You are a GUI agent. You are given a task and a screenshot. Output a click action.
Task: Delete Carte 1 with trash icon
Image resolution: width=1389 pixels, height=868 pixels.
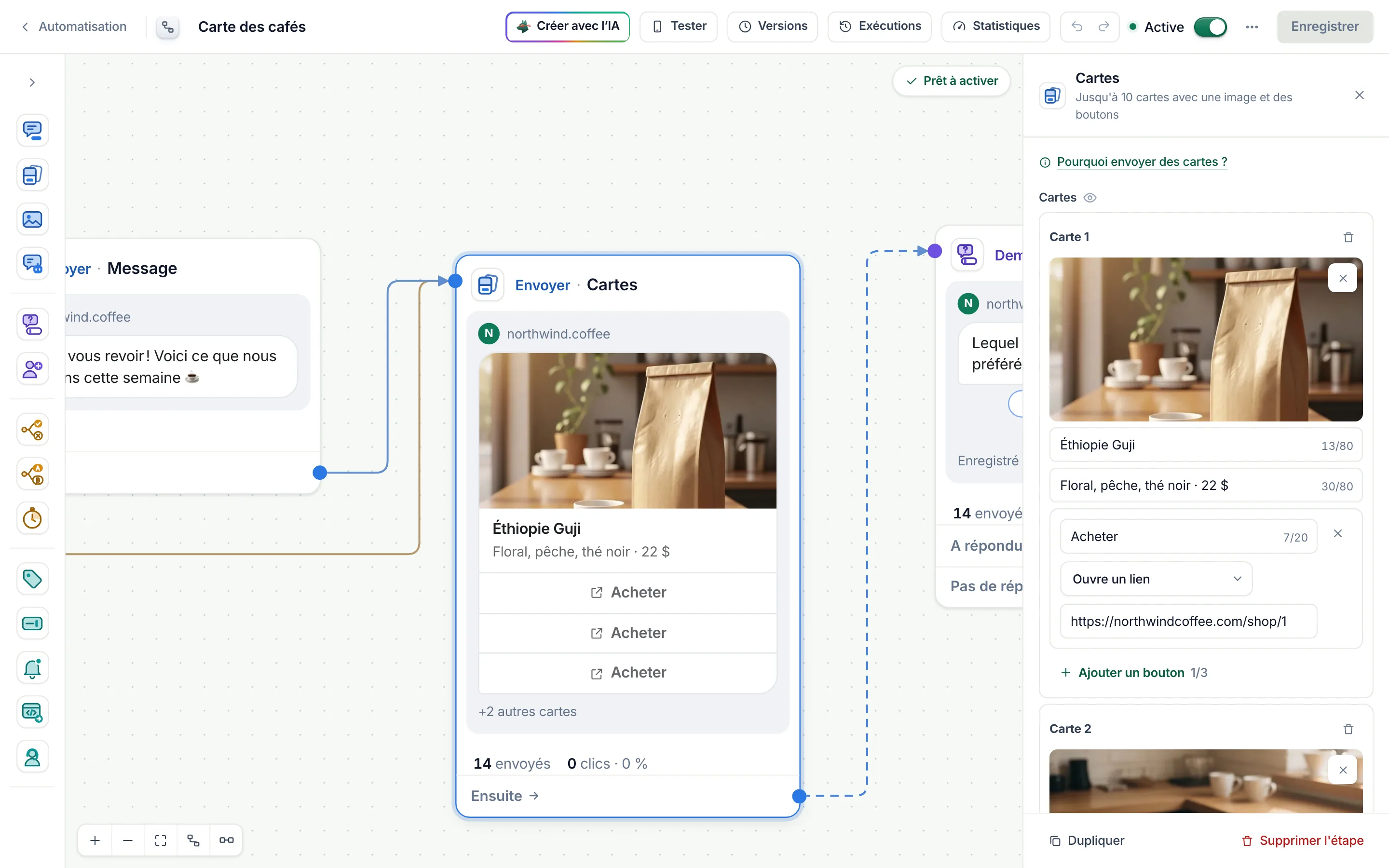[1348, 237]
